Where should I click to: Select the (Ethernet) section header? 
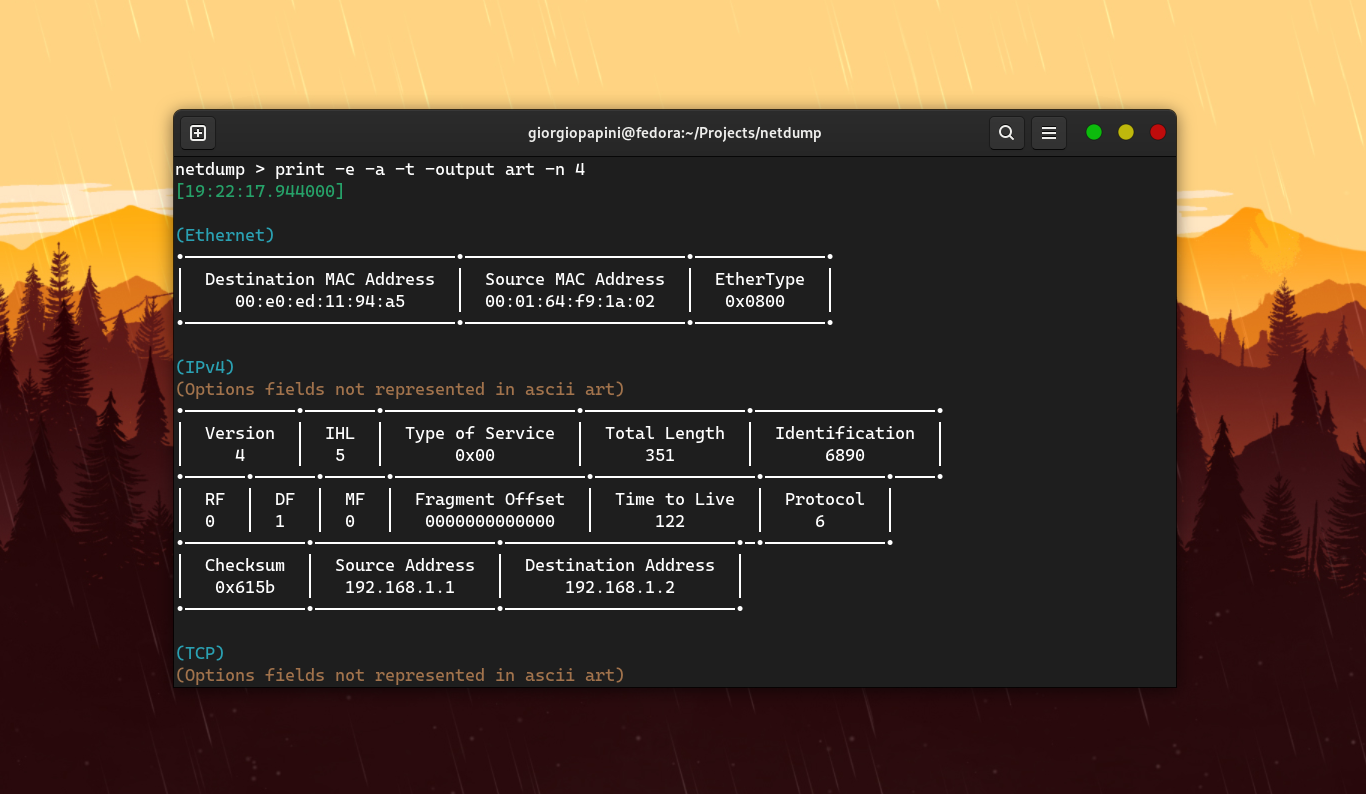[224, 235]
